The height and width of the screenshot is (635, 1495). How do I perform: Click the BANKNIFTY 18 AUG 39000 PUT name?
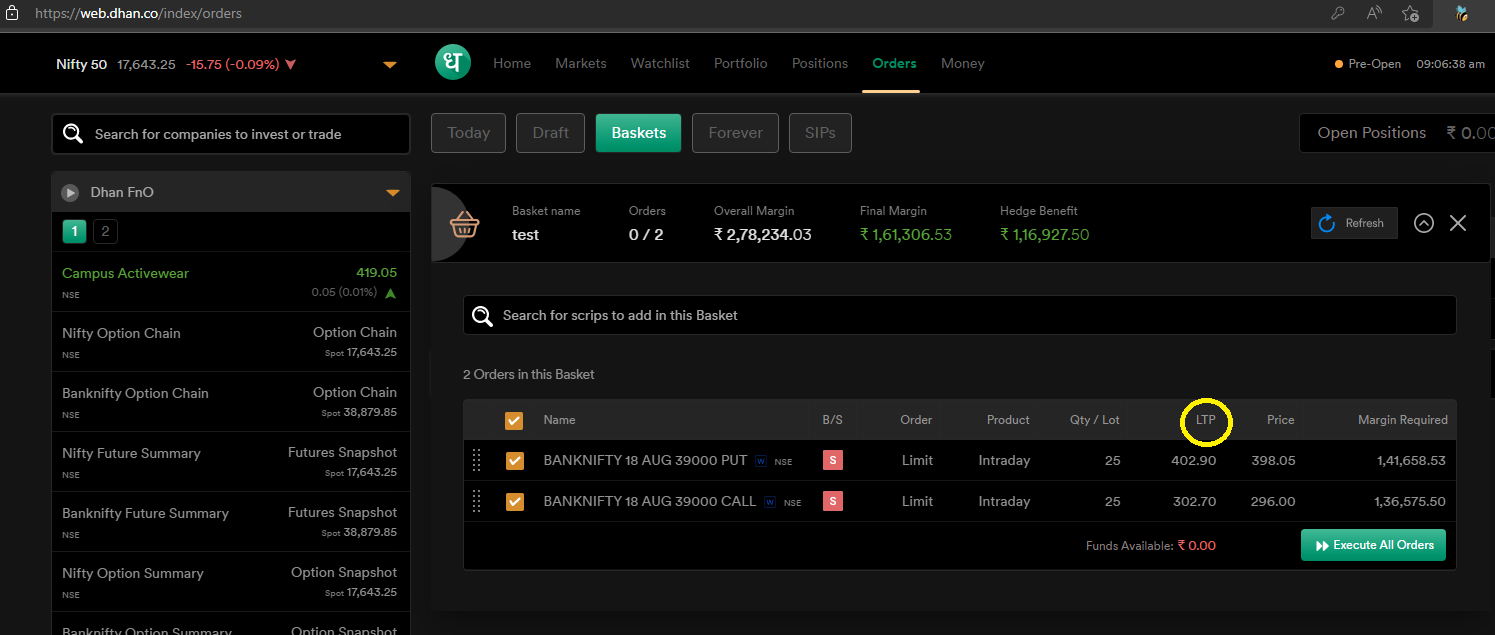coord(645,460)
